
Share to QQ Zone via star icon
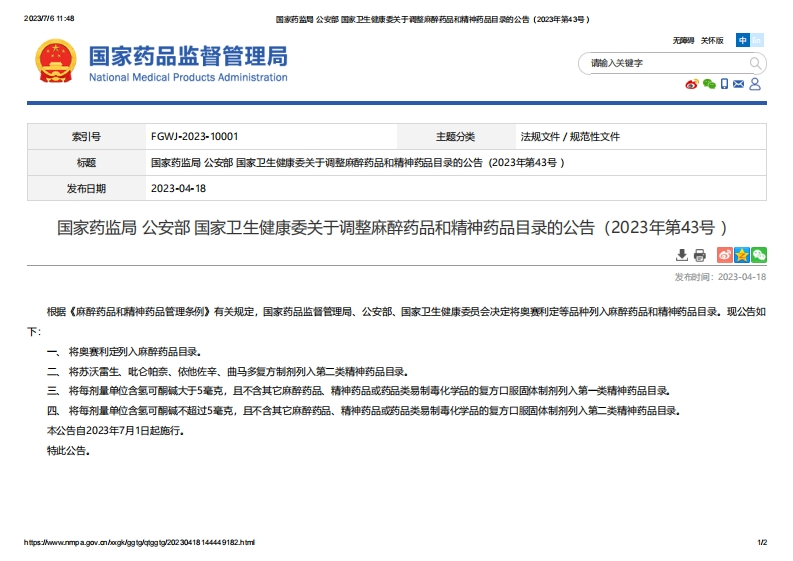pyautogui.click(x=741, y=255)
